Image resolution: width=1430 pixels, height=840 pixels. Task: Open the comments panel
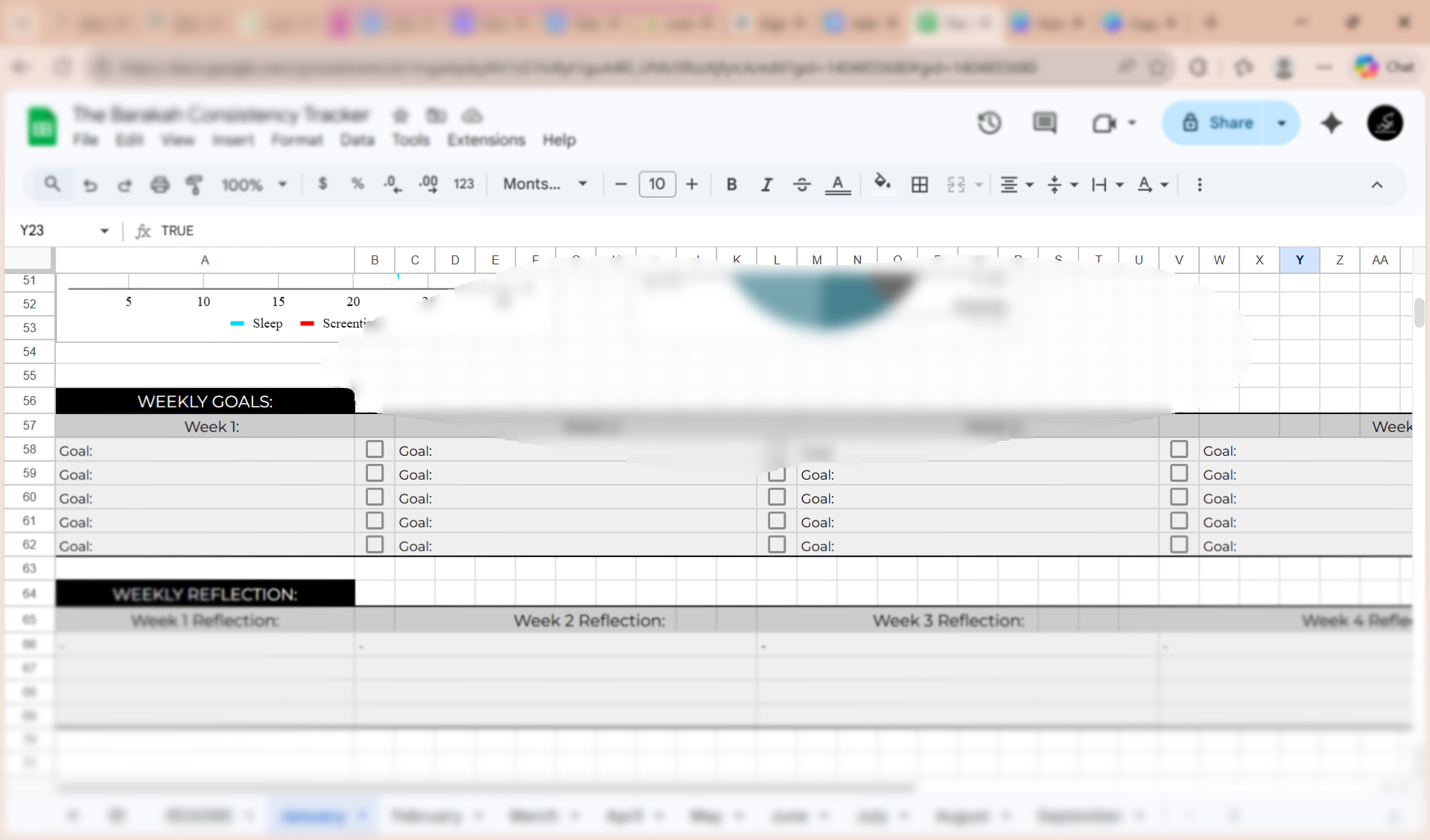[1044, 123]
